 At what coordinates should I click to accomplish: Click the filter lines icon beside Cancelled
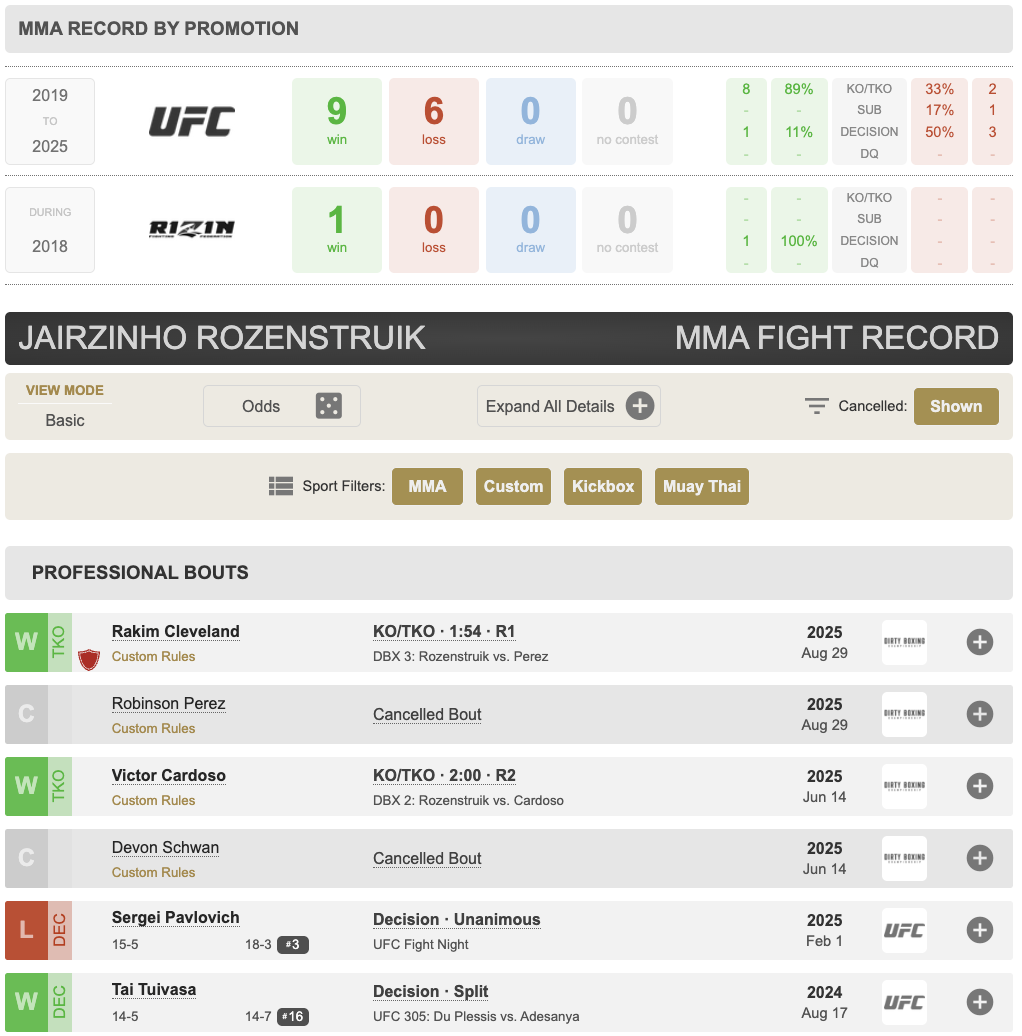[x=817, y=406]
